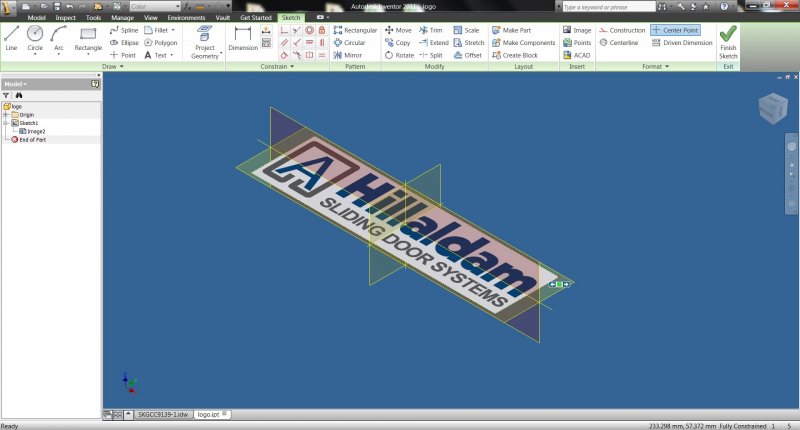Choose the Spline tool
The height and width of the screenshot is (430, 800).
point(124,31)
